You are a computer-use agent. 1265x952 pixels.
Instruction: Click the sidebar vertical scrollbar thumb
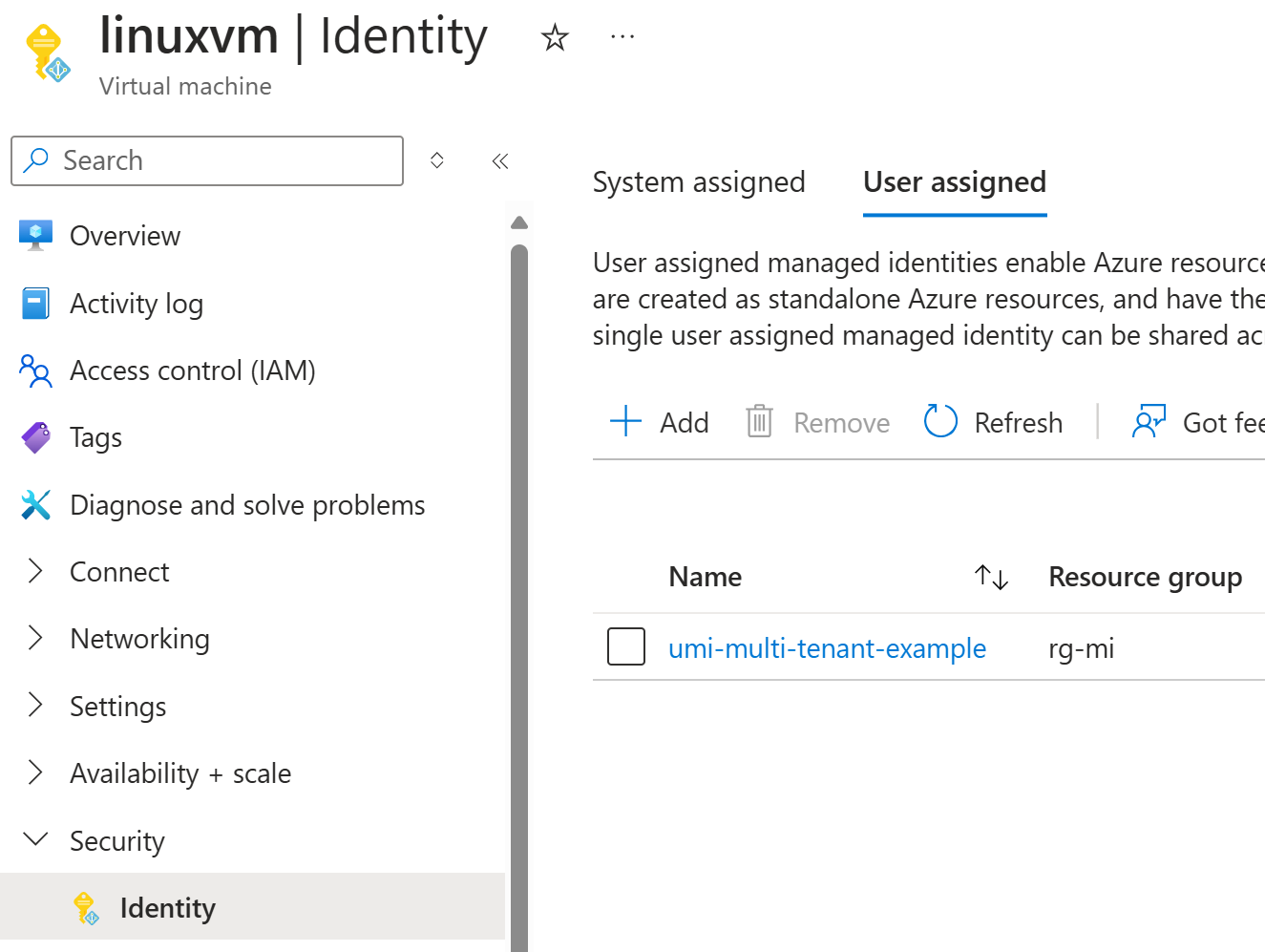[519, 598]
